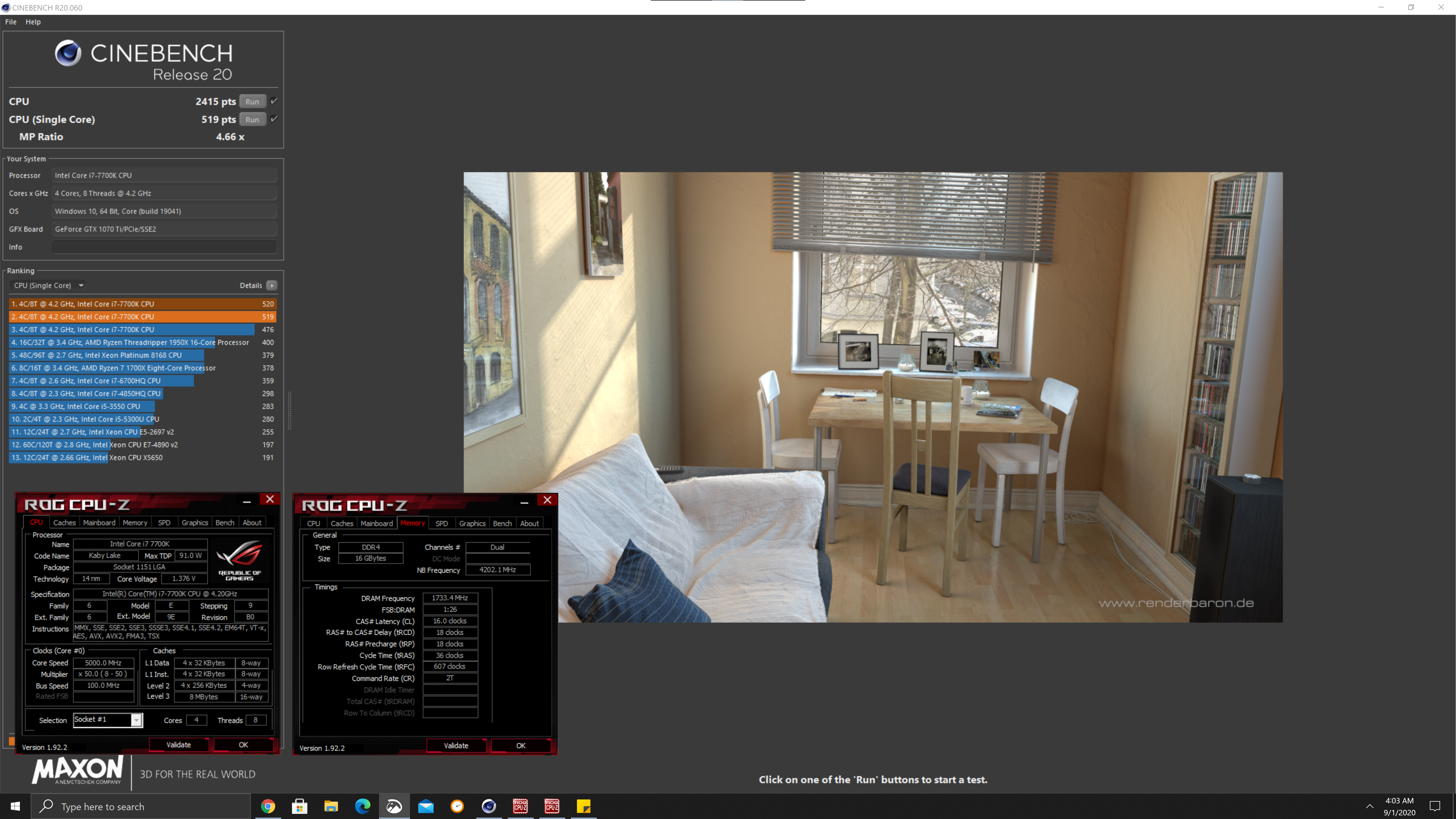Run the CPU multi-core test
Screen dimensions: 1456x819
click(252, 102)
